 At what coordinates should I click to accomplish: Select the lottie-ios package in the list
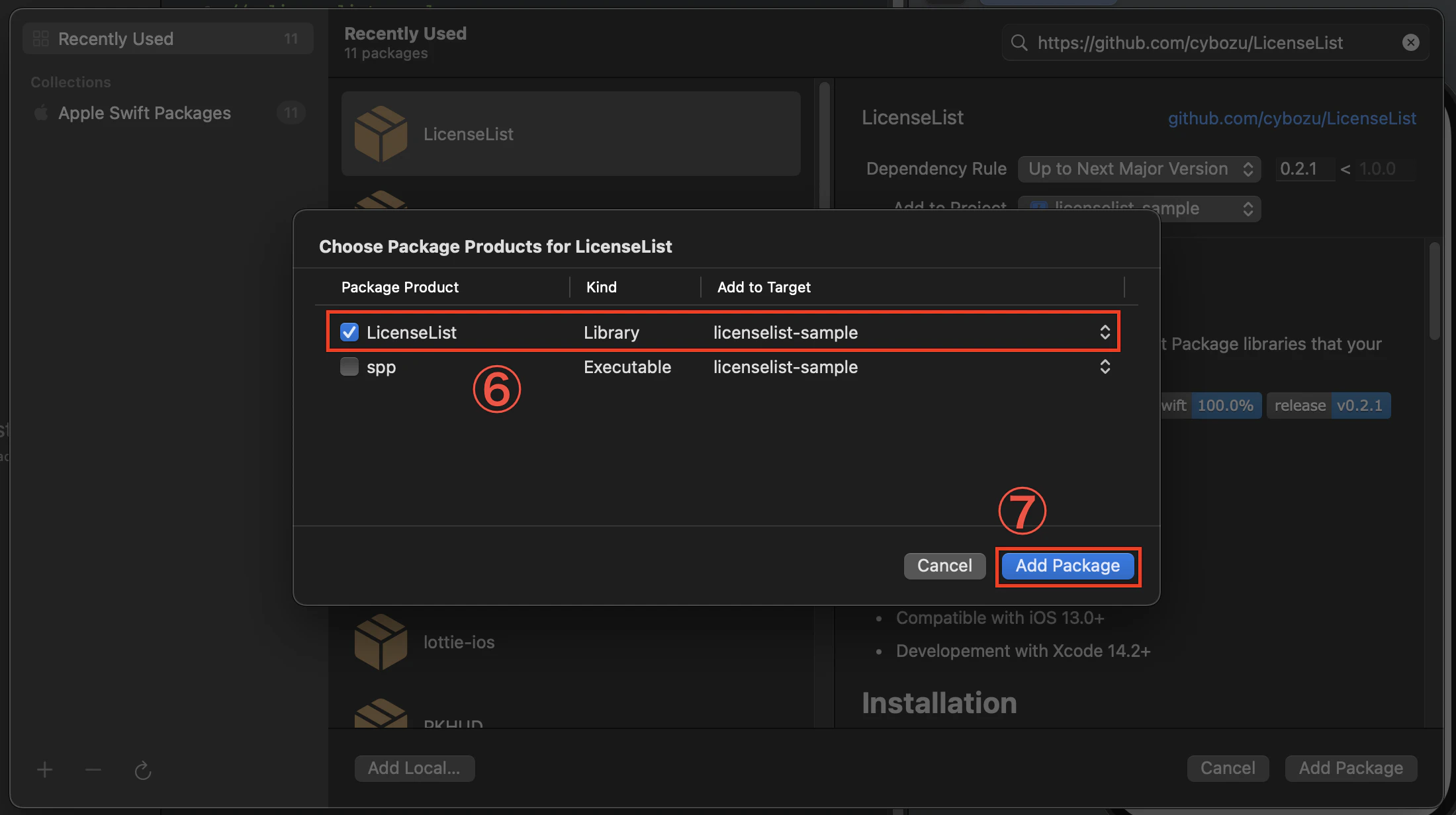(571, 642)
